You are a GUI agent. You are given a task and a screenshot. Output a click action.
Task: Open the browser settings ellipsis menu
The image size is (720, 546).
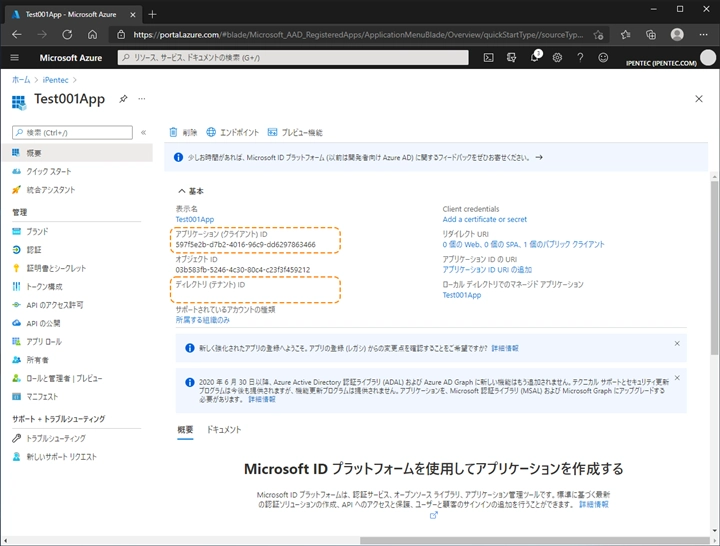coord(703,34)
